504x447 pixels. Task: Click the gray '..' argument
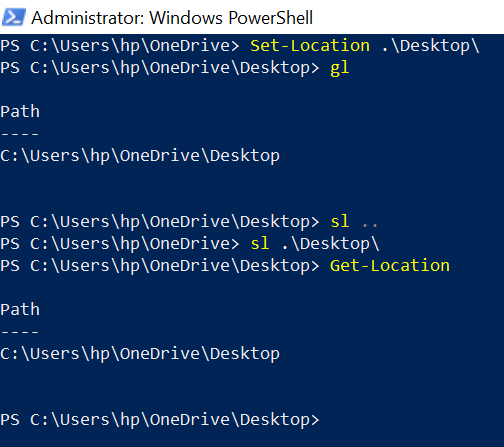(369, 225)
